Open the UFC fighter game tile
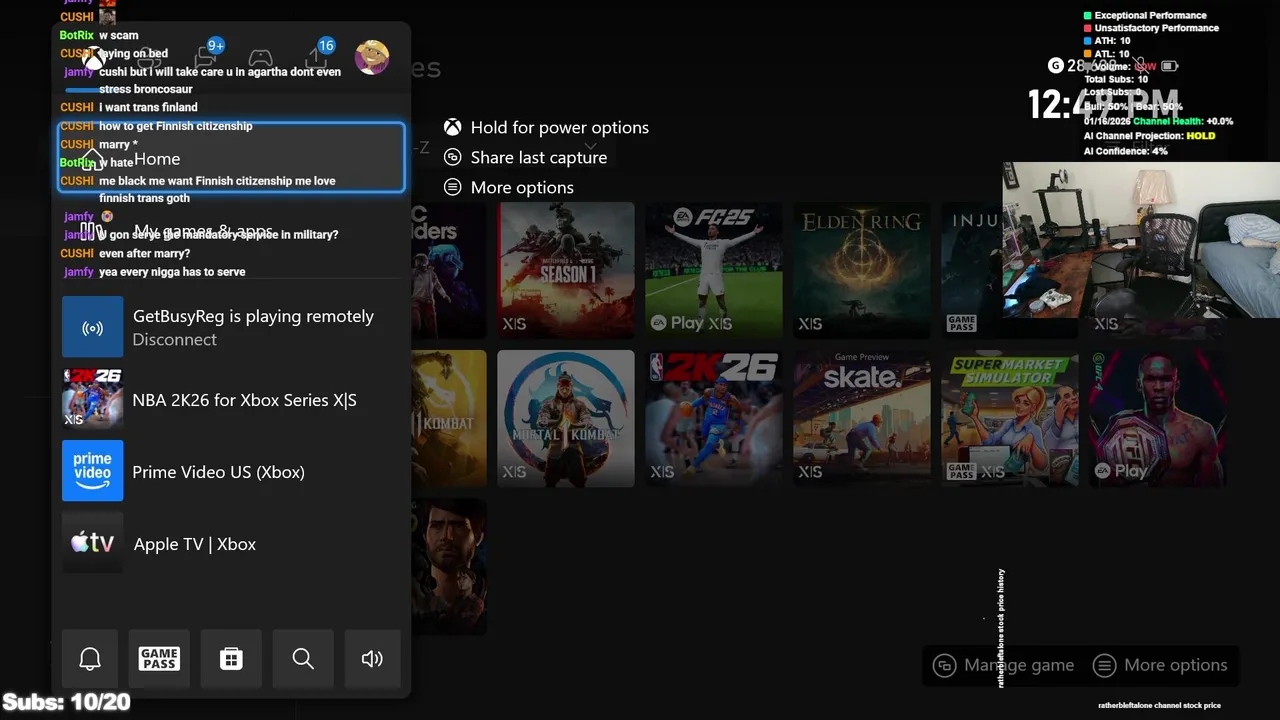The height and width of the screenshot is (720, 1280). click(1158, 418)
